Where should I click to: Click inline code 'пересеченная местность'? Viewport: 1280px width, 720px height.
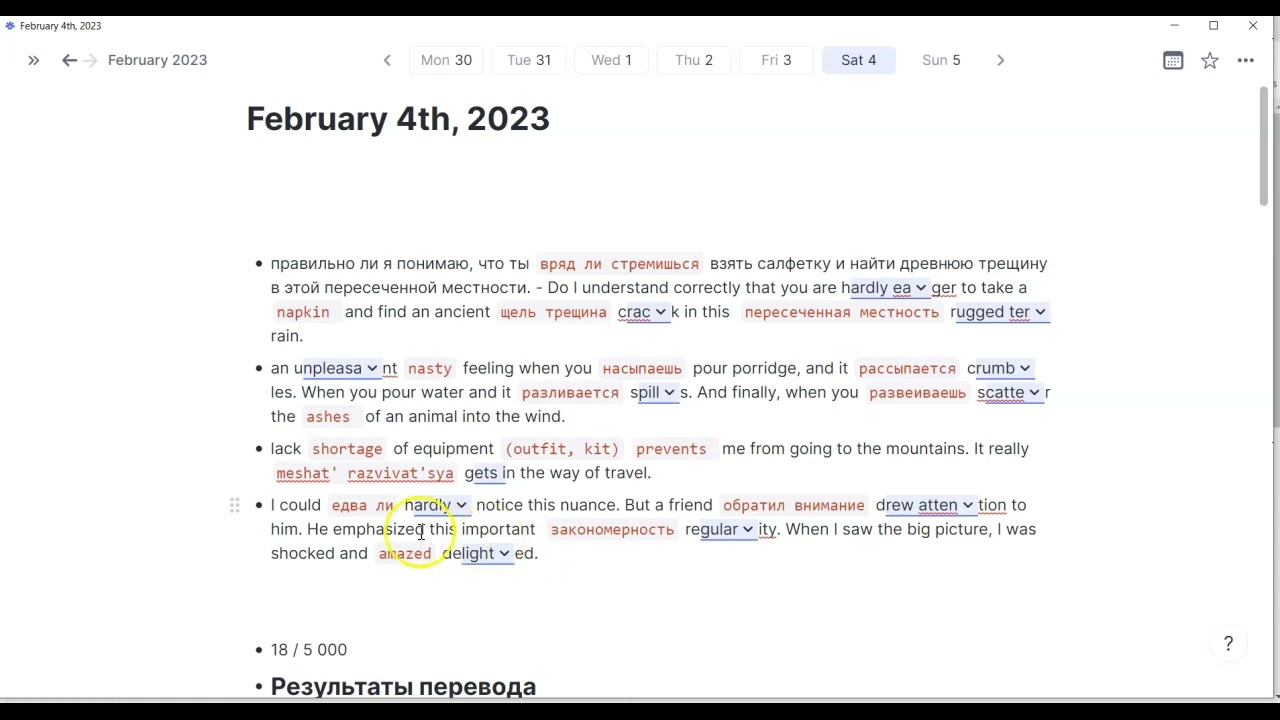coord(841,312)
